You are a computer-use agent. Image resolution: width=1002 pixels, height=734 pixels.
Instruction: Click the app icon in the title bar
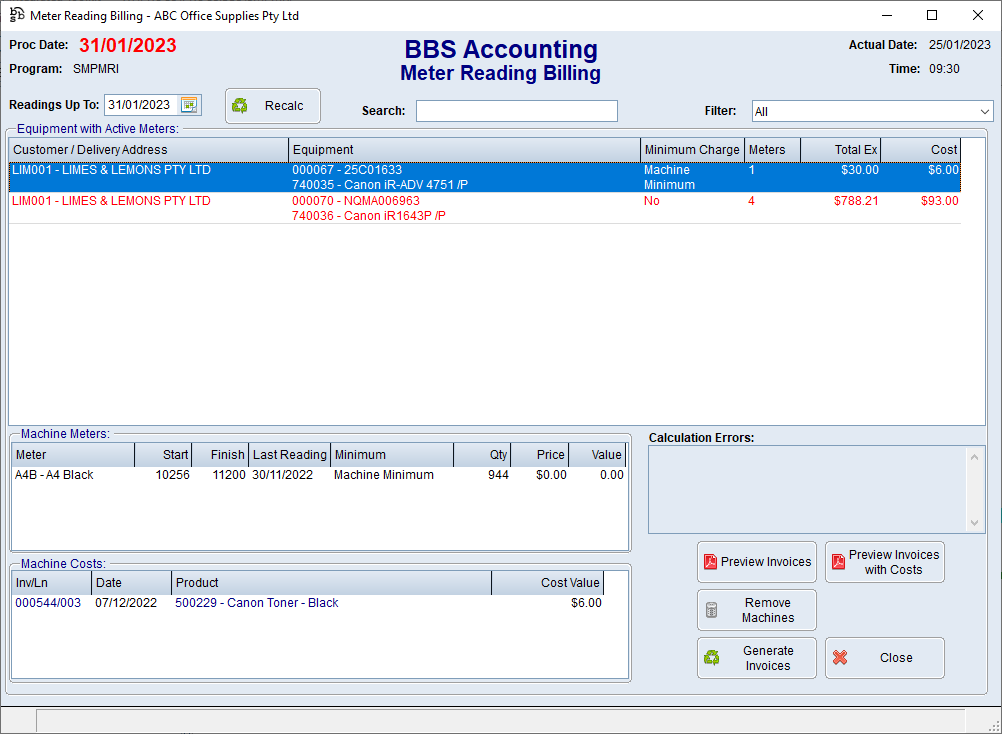[17, 15]
